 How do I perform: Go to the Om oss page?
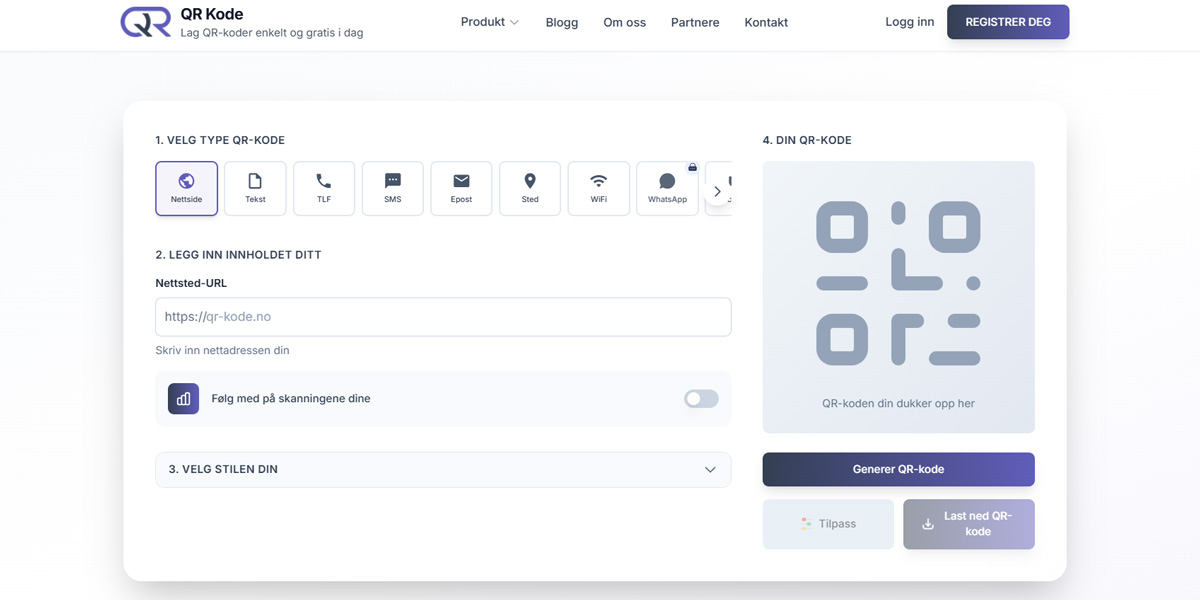[x=625, y=22]
